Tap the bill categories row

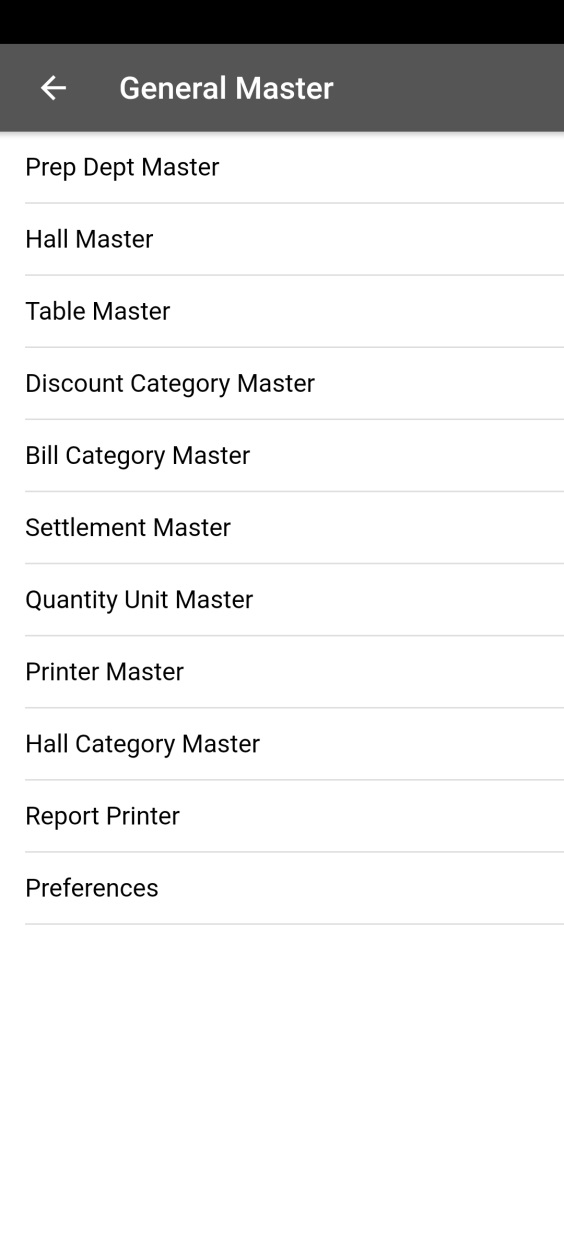point(282,455)
